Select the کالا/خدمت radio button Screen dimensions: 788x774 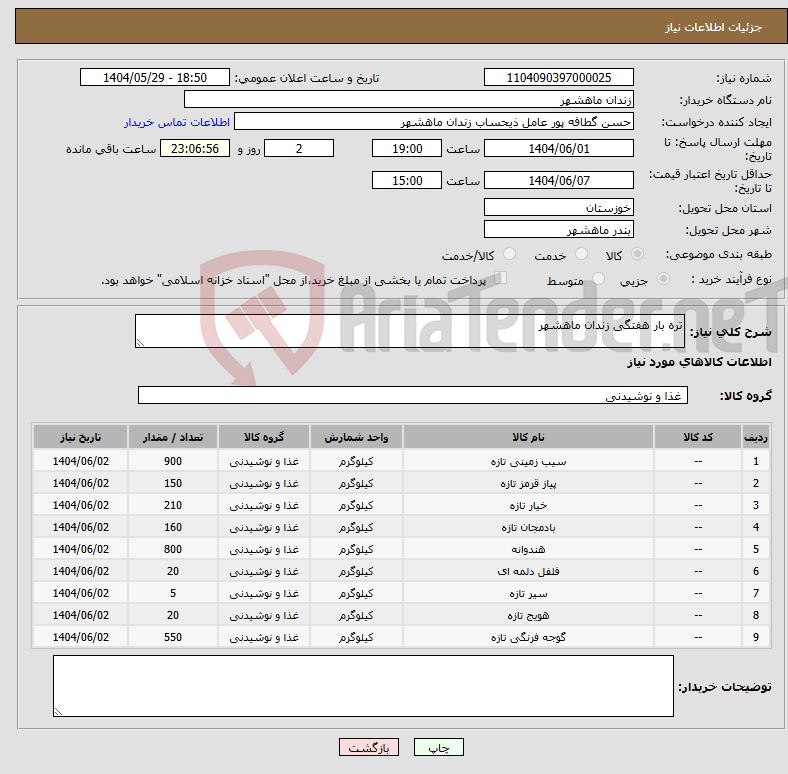tap(510, 254)
